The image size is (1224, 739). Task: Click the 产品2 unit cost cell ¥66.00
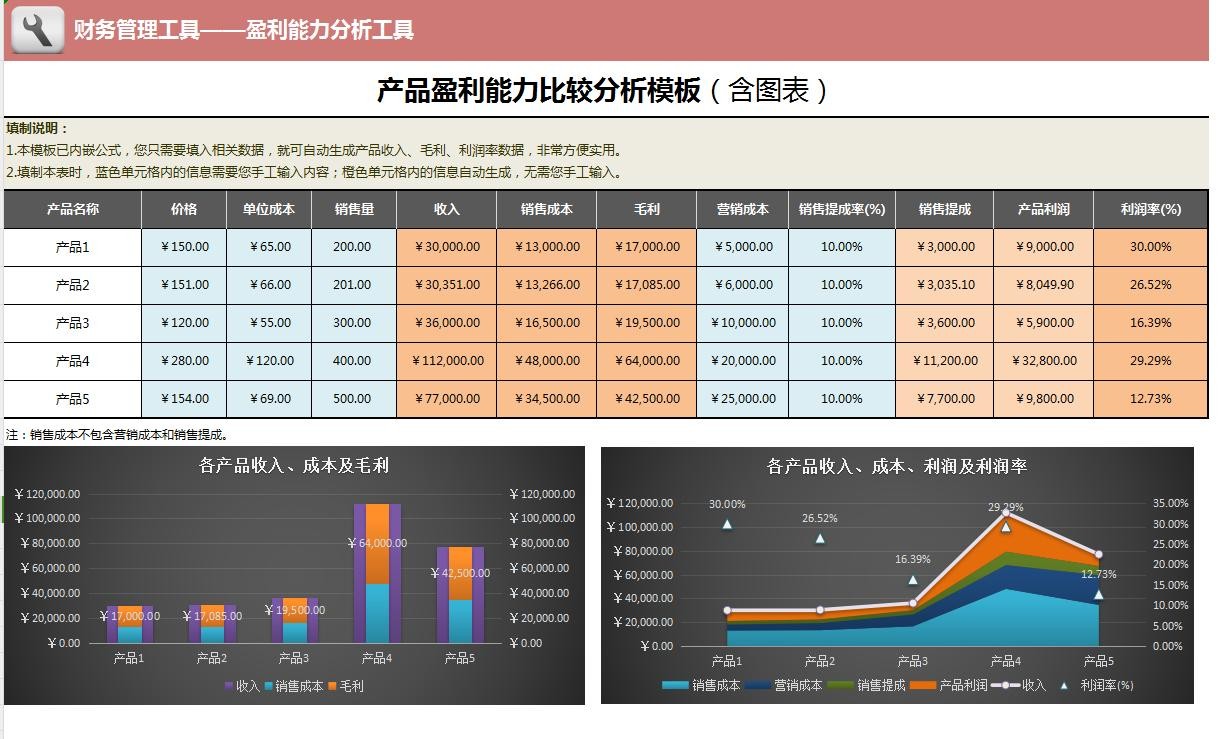pyautogui.click(x=268, y=285)
